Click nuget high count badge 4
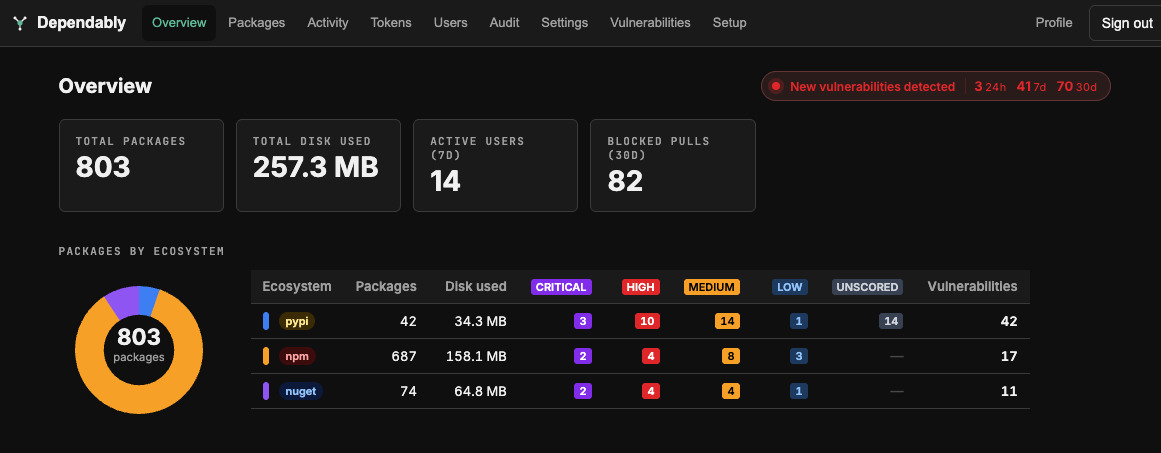Screen dimensions: 1161x453 pos(651,391)
